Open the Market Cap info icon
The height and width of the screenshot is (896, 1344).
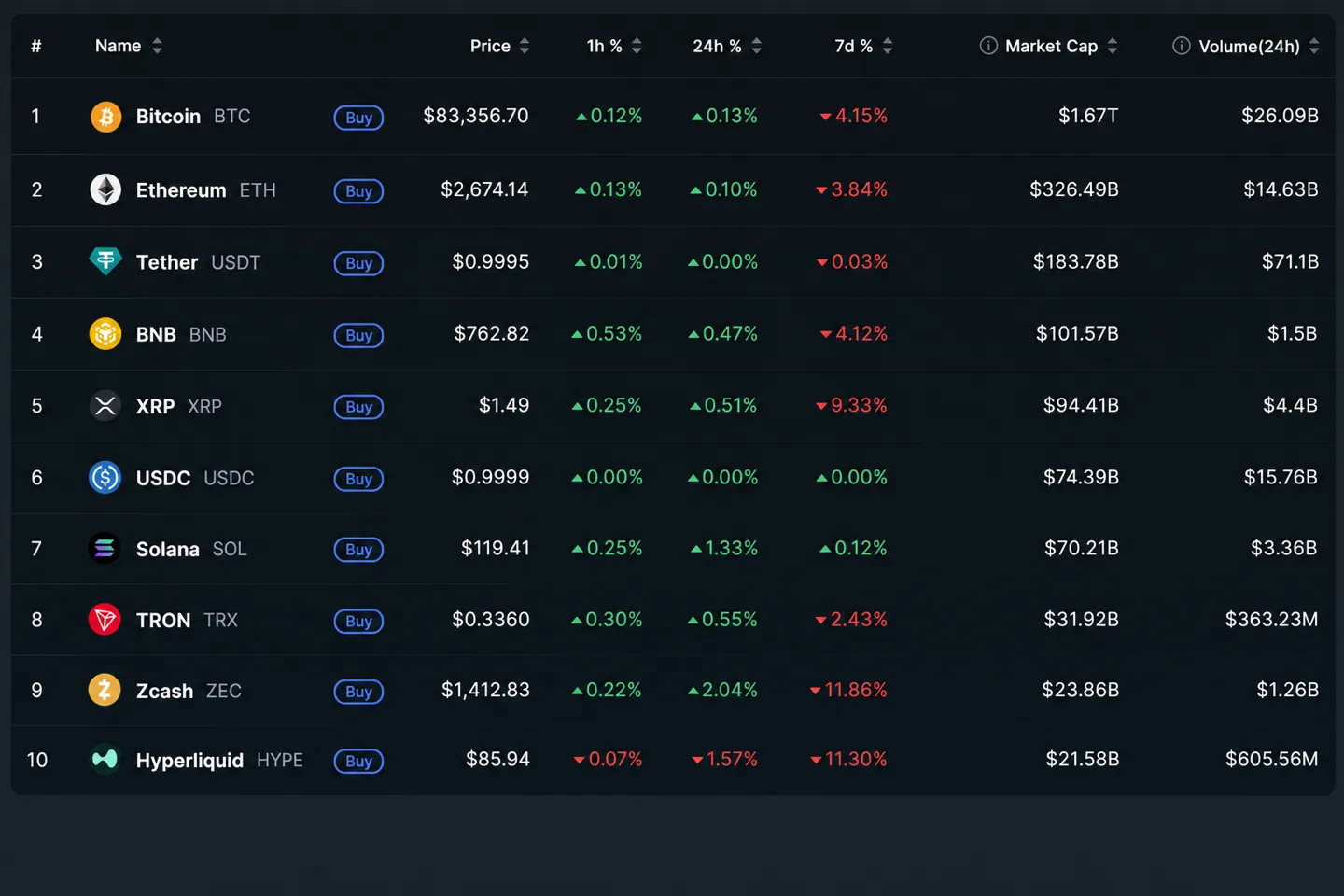click(988, 46)
